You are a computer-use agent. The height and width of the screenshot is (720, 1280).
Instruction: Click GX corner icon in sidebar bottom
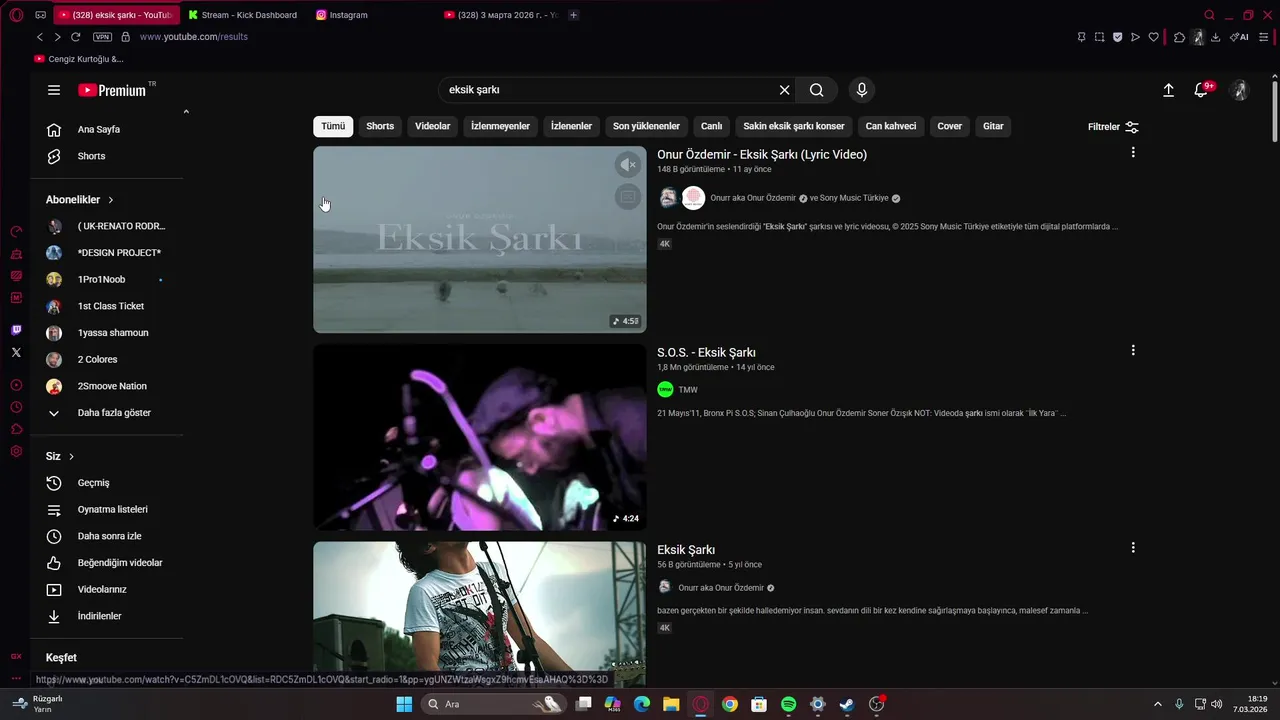[16, 657]
